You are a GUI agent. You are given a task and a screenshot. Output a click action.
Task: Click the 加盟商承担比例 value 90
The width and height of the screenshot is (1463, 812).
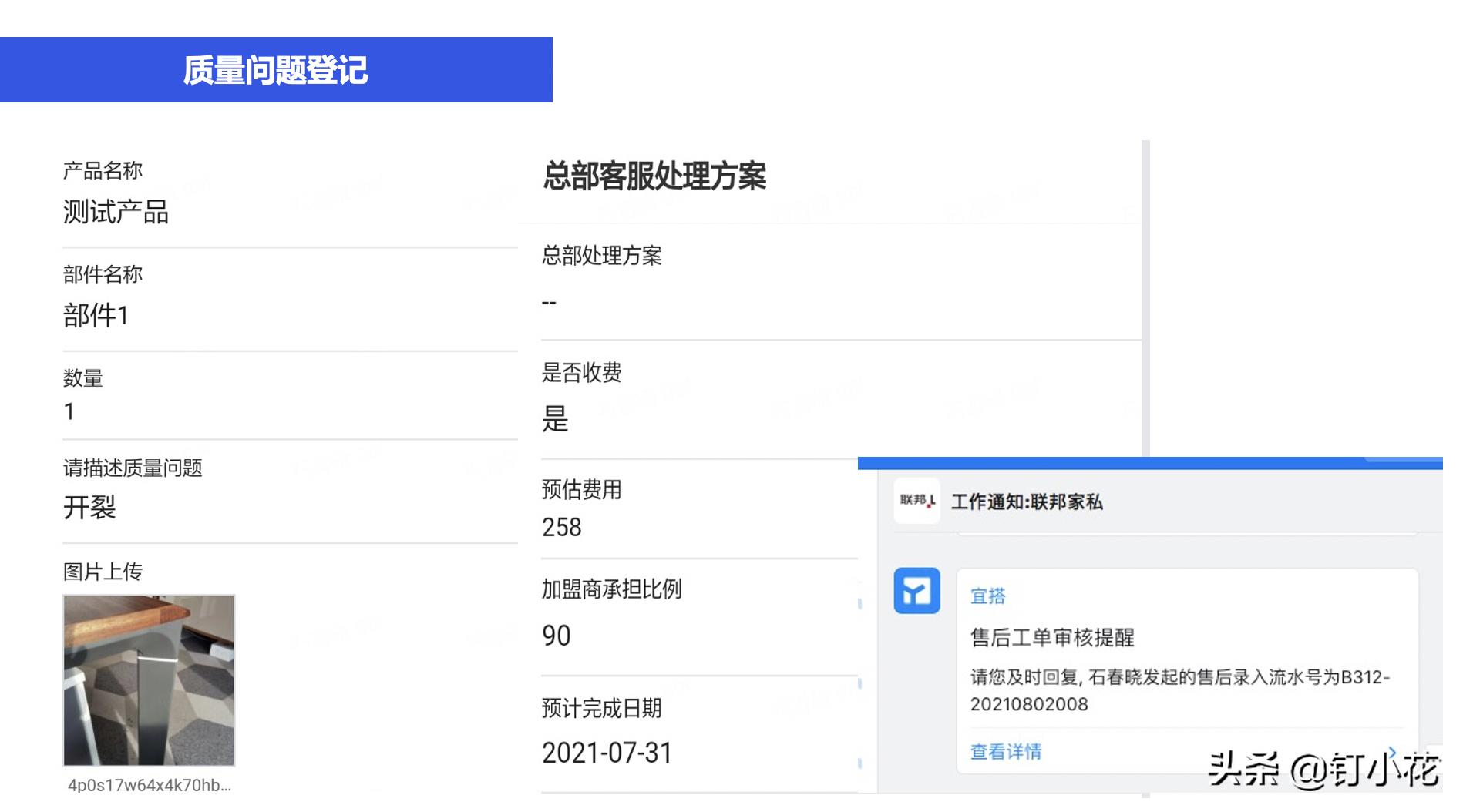pos(556,635)
